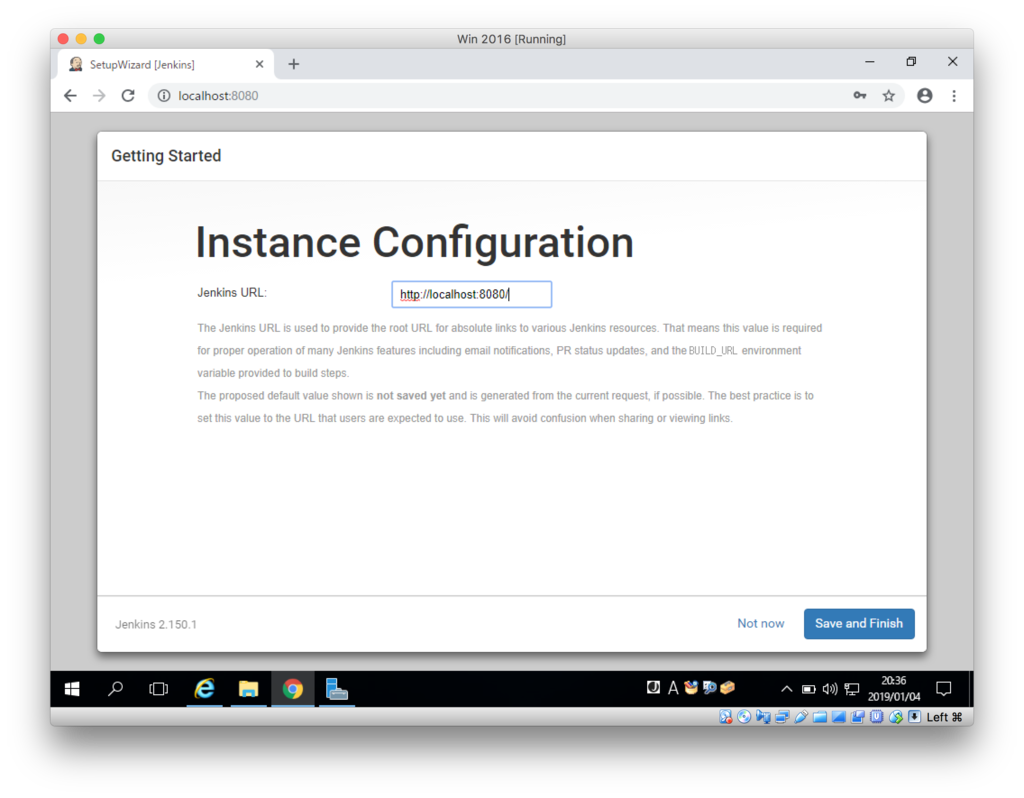Click the bold 'not saved yet' text
Screen dimensions: 1024x798
pyautogui.click(x=411, y=396)
